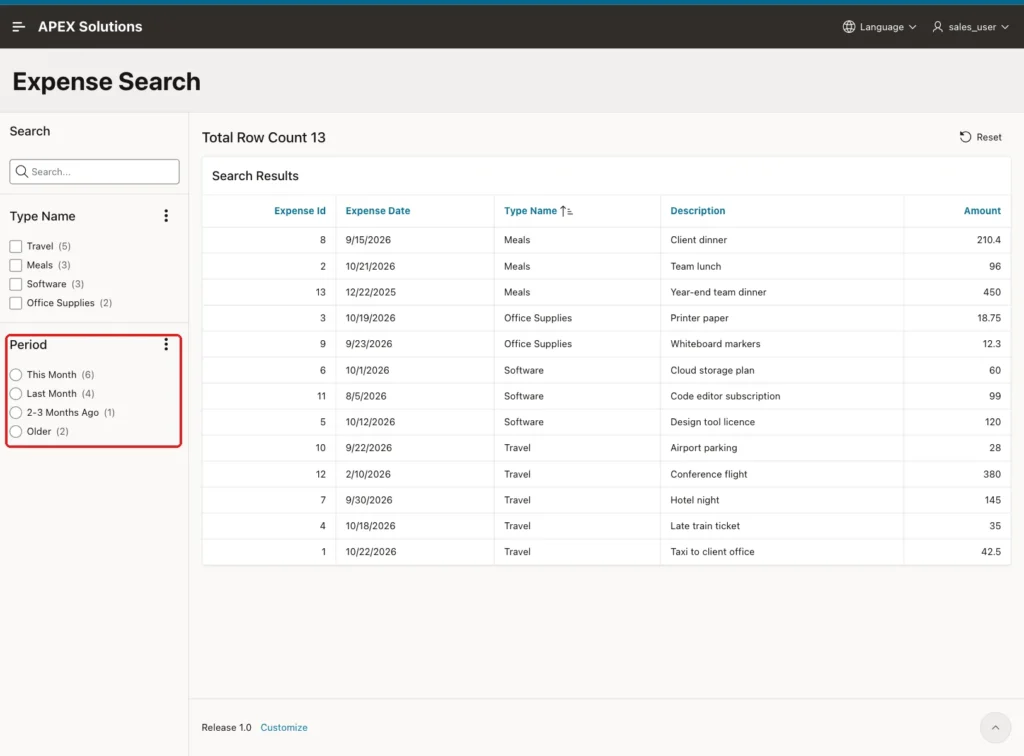This screenshot has width=1024, height=756.
Task: Click the ascending sort icon beside Type Name
Action: click(566, 211)
